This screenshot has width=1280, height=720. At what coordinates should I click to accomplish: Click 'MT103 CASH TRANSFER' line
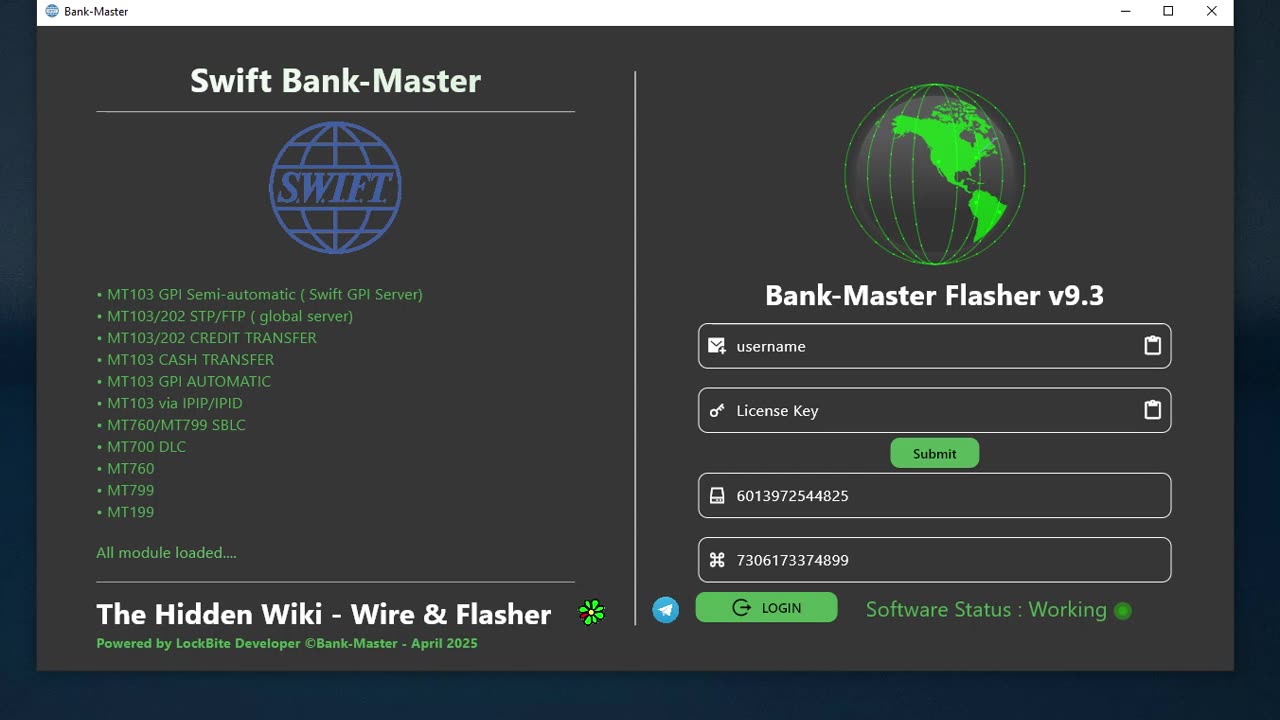(x=185, y=360)
